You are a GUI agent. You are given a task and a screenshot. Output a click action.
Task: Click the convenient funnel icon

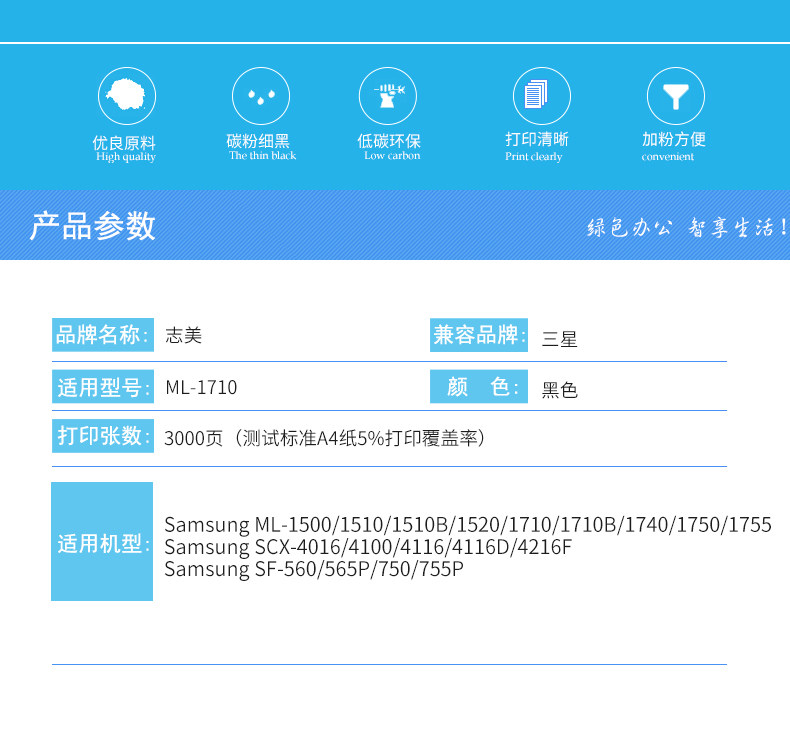(x=676, y=96)
